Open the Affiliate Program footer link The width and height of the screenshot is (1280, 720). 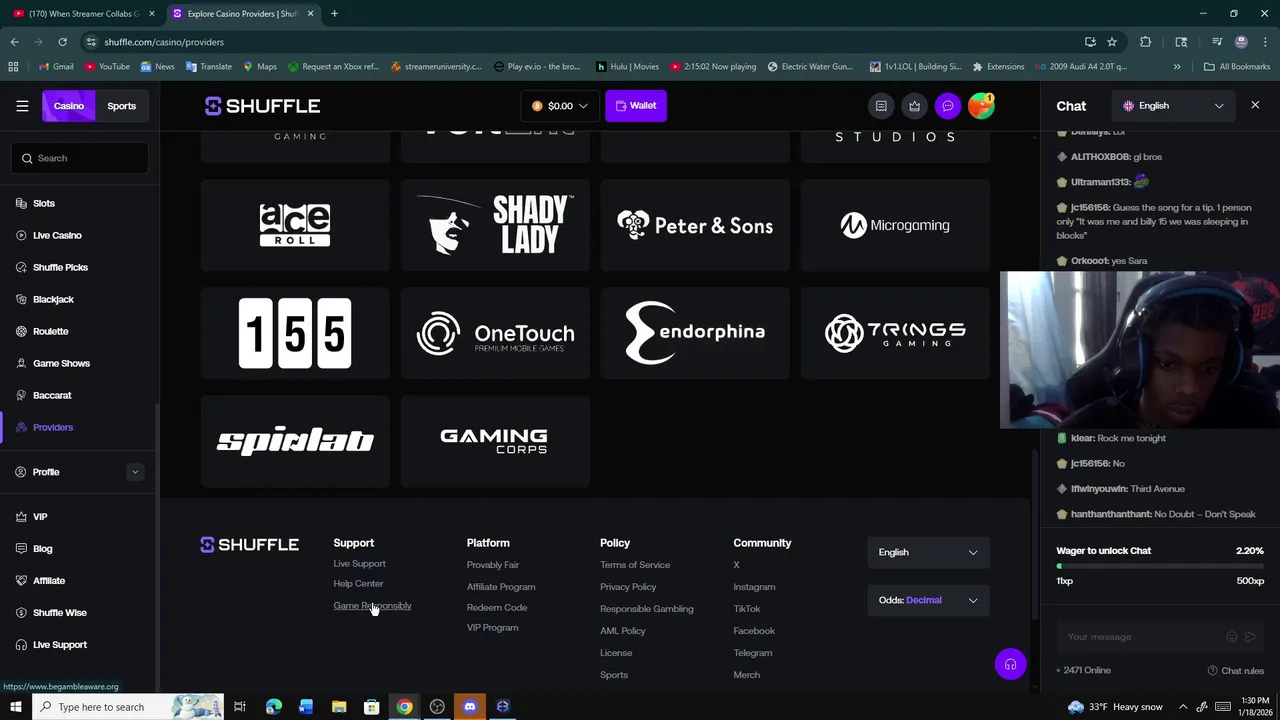coord(501,587)
